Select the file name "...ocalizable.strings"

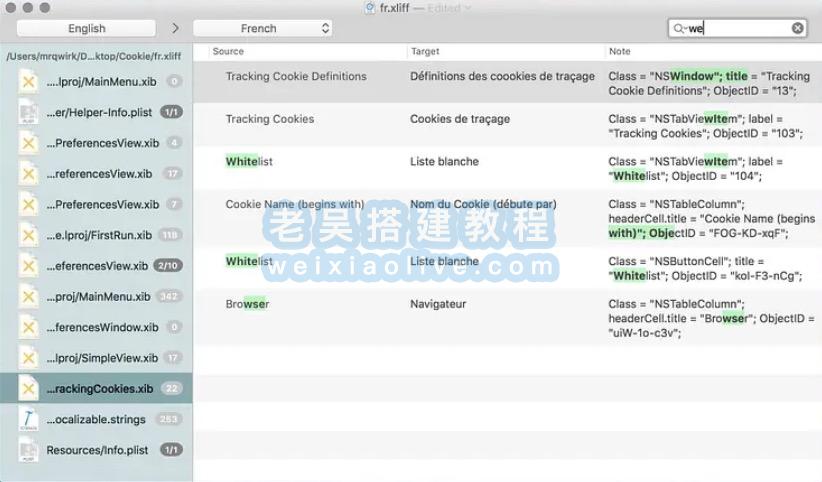pos(96,420)
